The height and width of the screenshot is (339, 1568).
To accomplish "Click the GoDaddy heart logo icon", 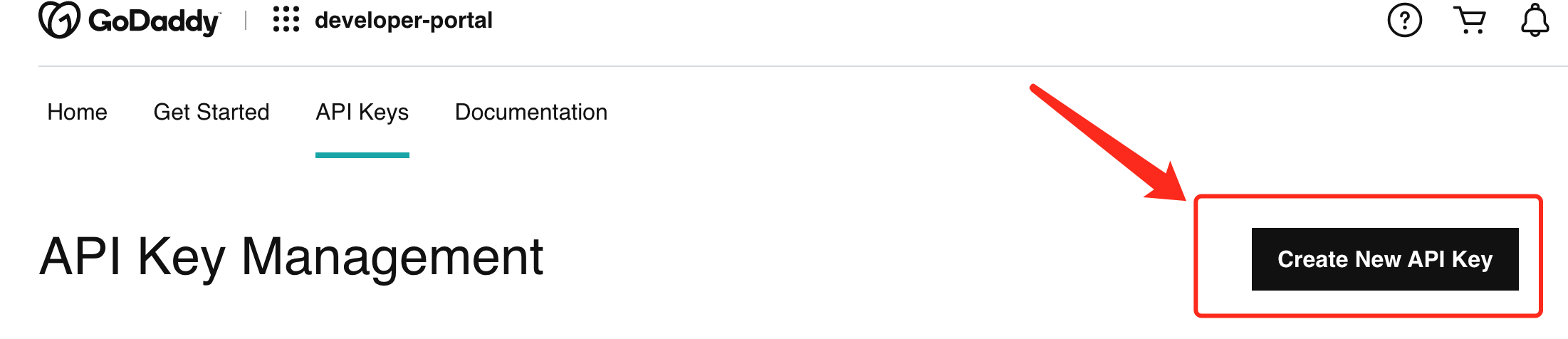I will pos(59,20).
